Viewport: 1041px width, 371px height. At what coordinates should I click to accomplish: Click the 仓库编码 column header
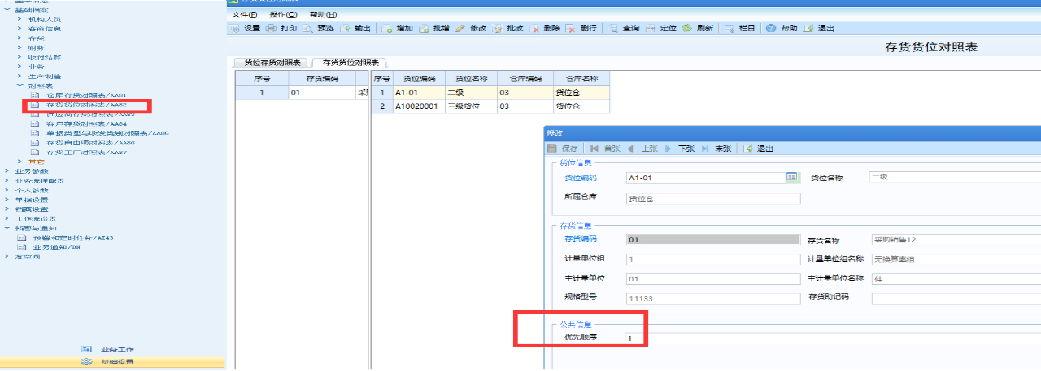[525, 78]
